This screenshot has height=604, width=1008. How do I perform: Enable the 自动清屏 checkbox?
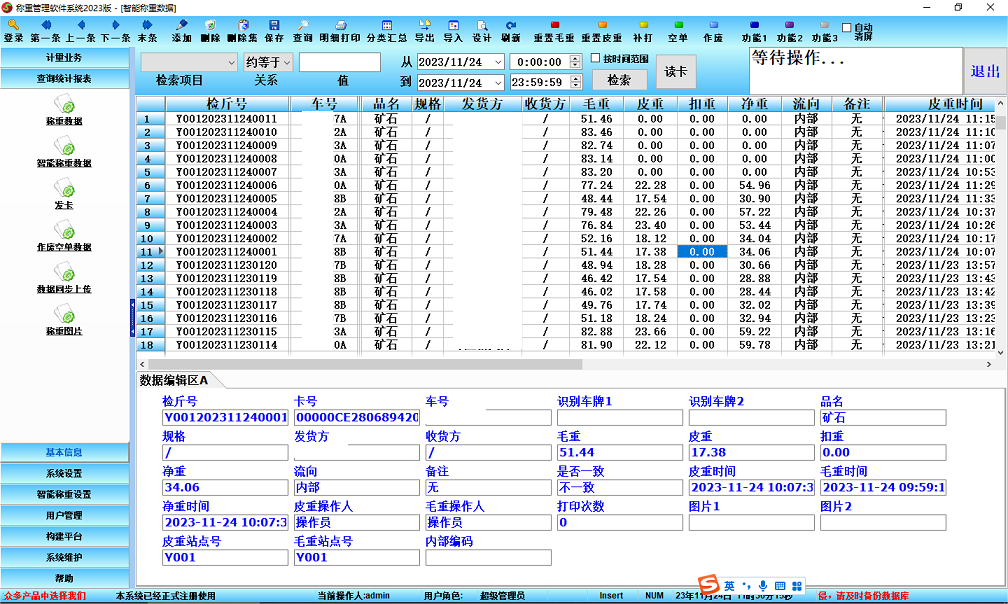[x=847, y=28]
